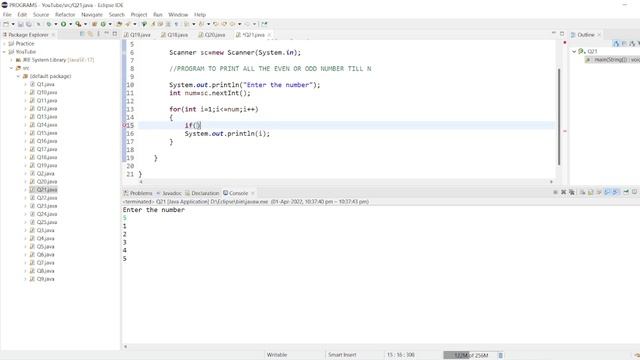Open the dropdown next to New Java Class icon
Image resolution: width=640 pixels, height=360 pixels.
click(x=110, y=24)
